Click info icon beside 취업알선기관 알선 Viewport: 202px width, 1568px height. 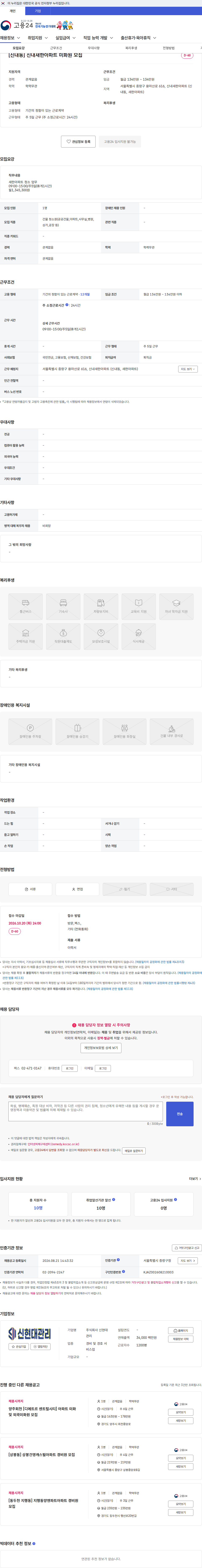(114, 1200)
